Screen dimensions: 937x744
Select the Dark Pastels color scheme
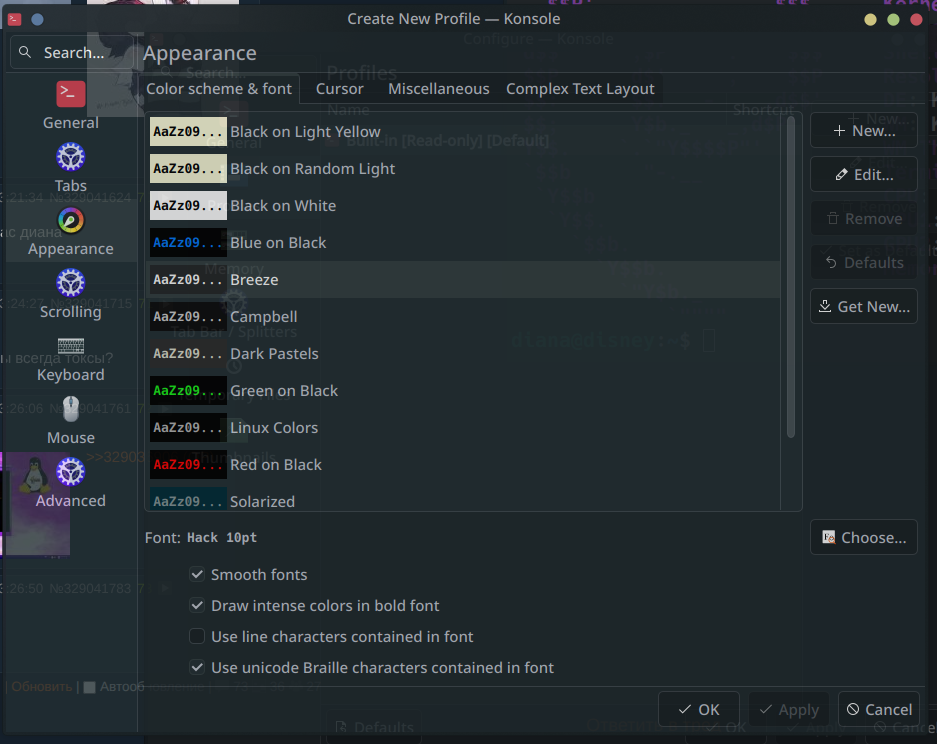coord(463,354)
